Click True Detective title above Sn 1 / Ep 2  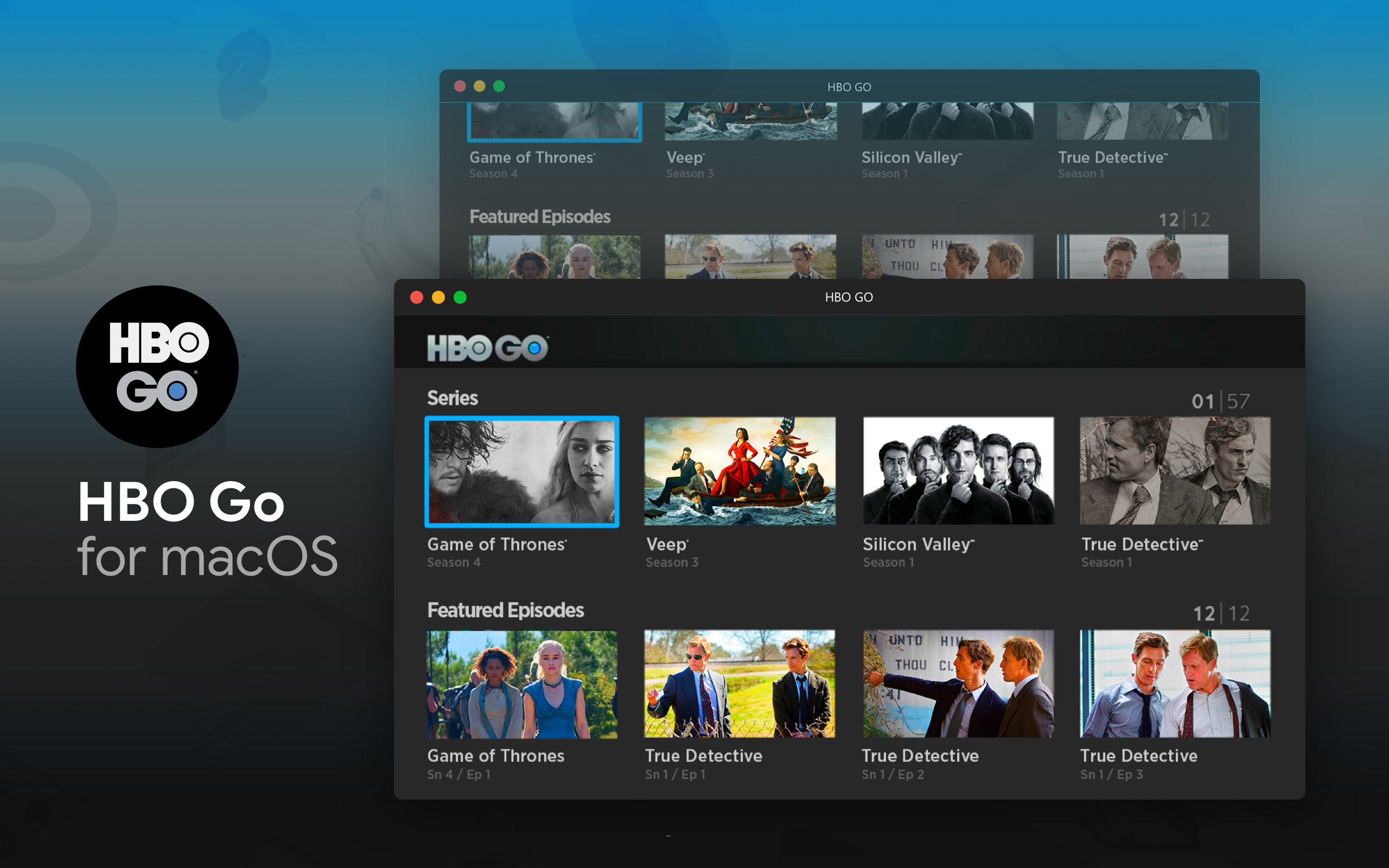(x=920, y=756)
